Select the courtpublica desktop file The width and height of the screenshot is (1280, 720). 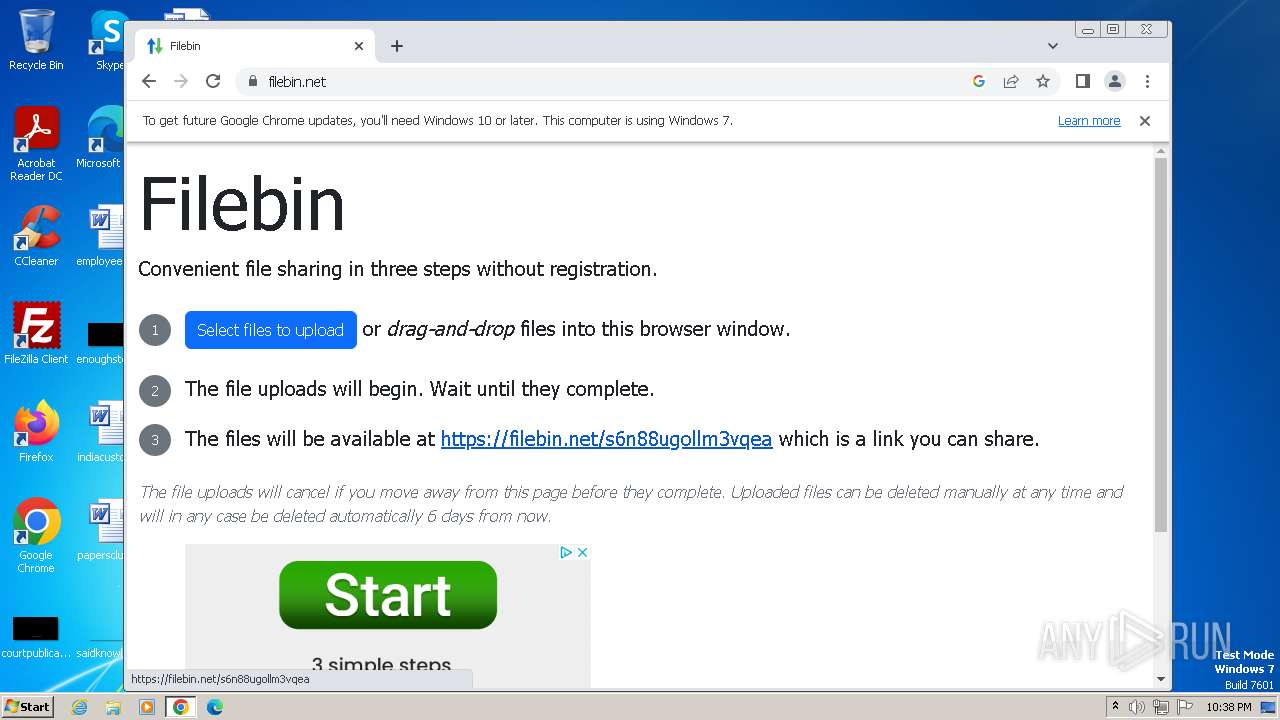36,636
